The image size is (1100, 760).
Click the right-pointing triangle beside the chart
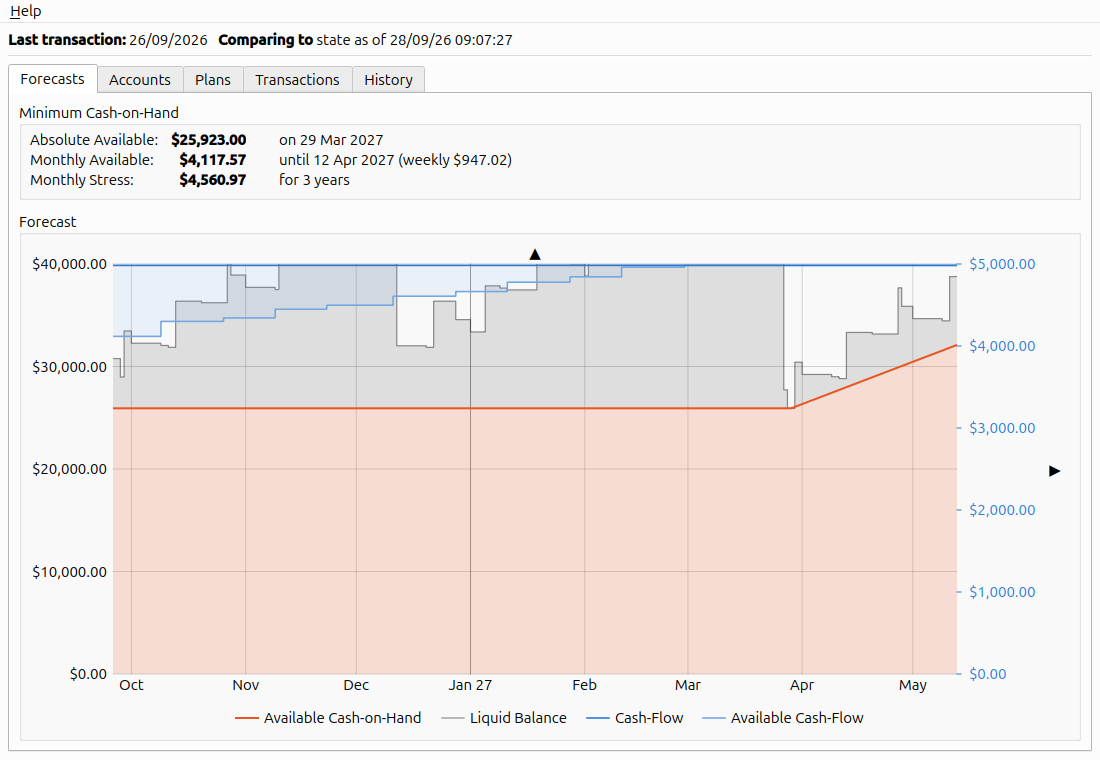click(1054, 471)
